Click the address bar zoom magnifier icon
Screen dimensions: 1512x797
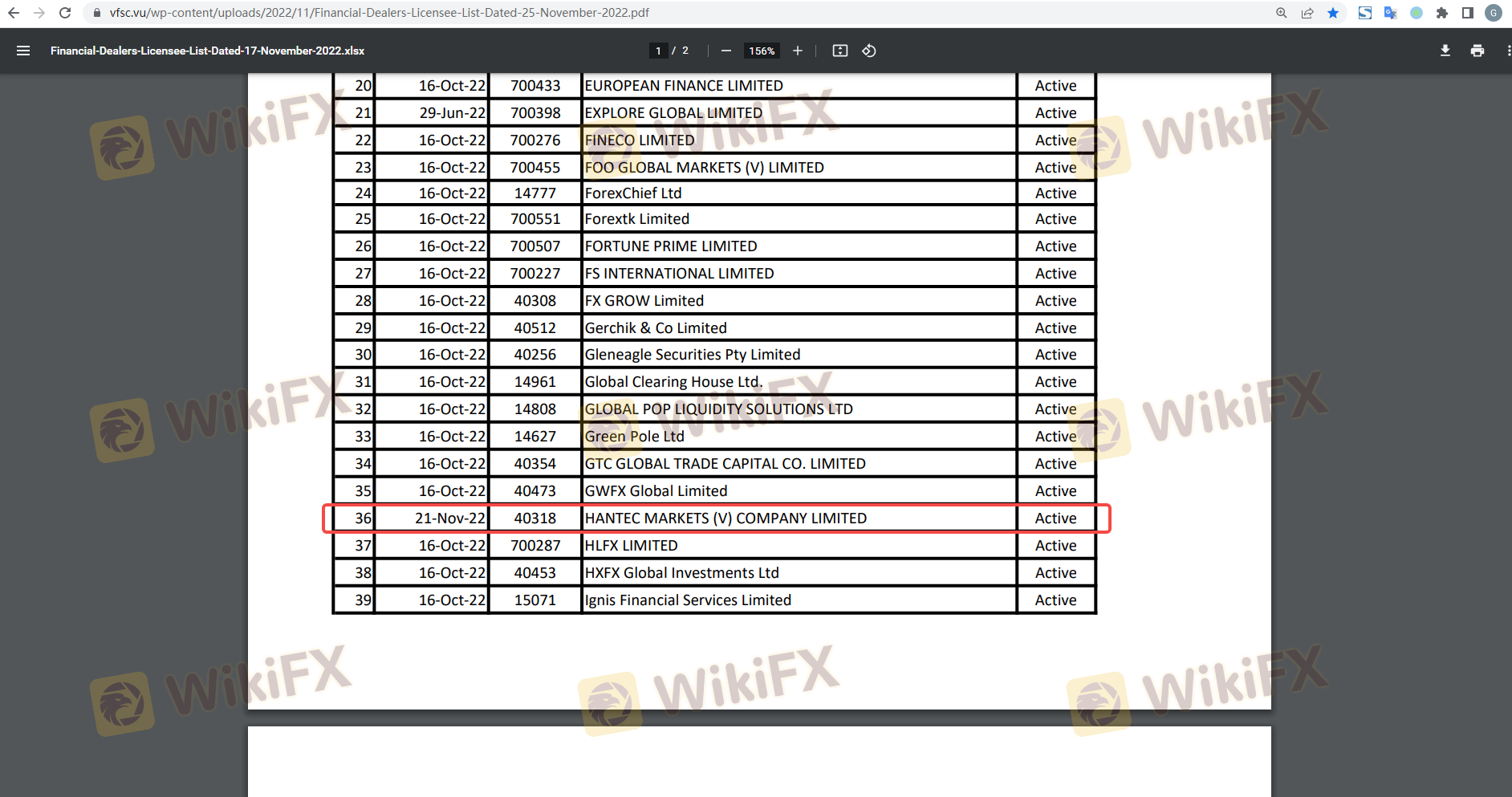tap(1282, 13)
